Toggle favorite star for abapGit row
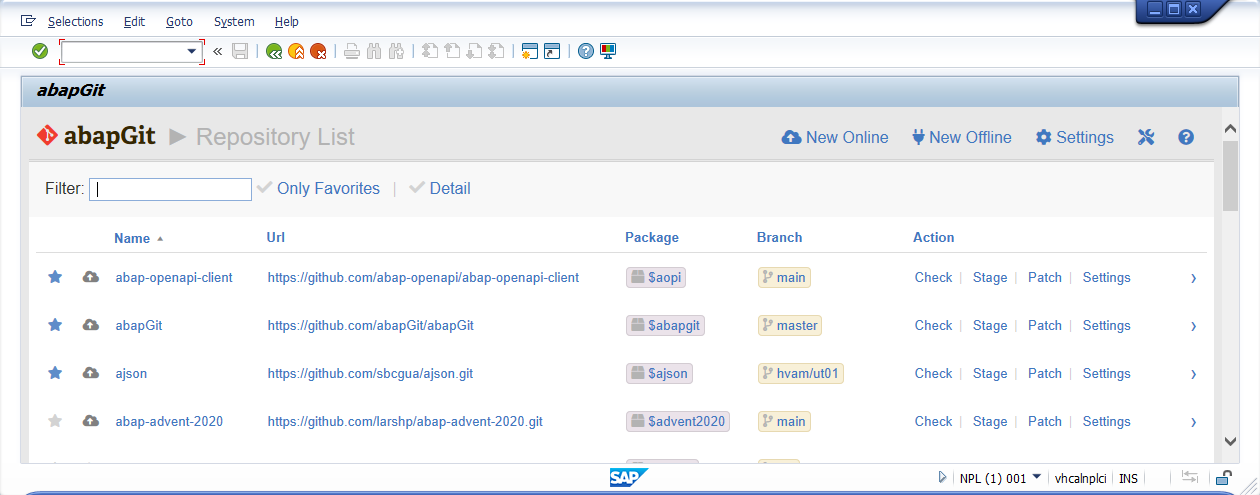1260x495 pixels. click(x=55, y=325)
